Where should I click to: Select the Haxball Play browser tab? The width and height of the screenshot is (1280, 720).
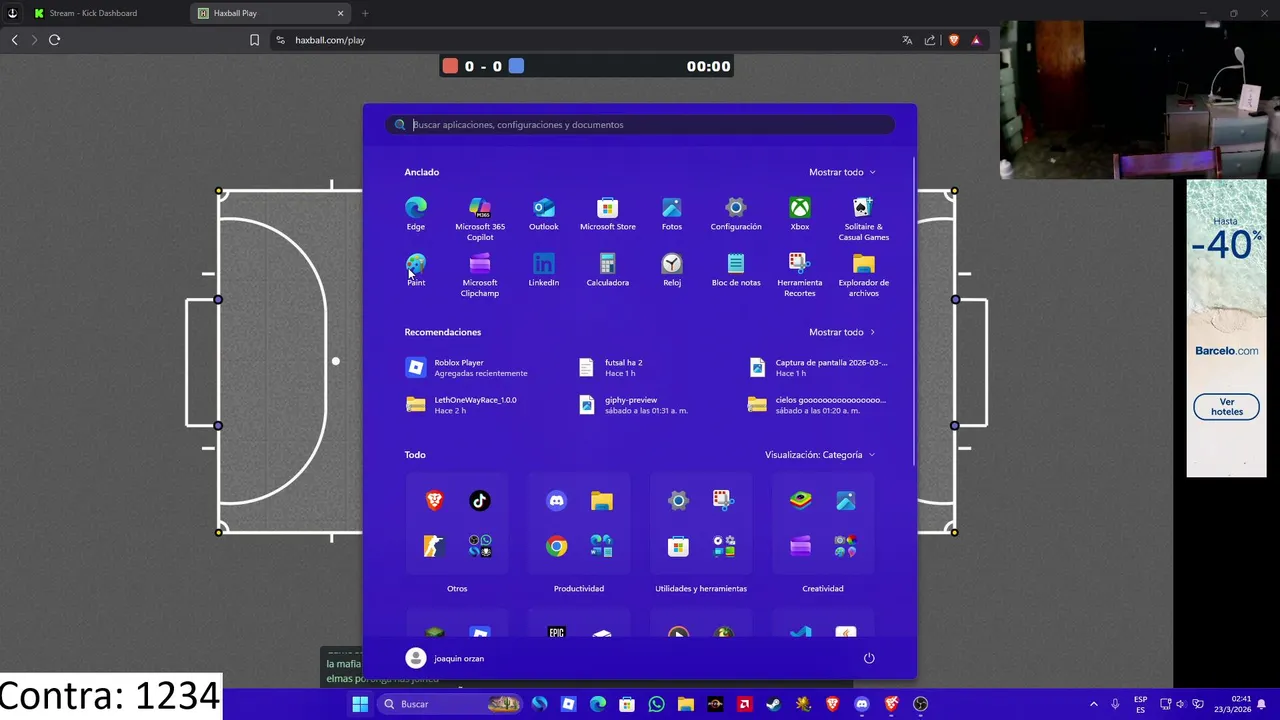pyautogui.click(x=270, y=13)
